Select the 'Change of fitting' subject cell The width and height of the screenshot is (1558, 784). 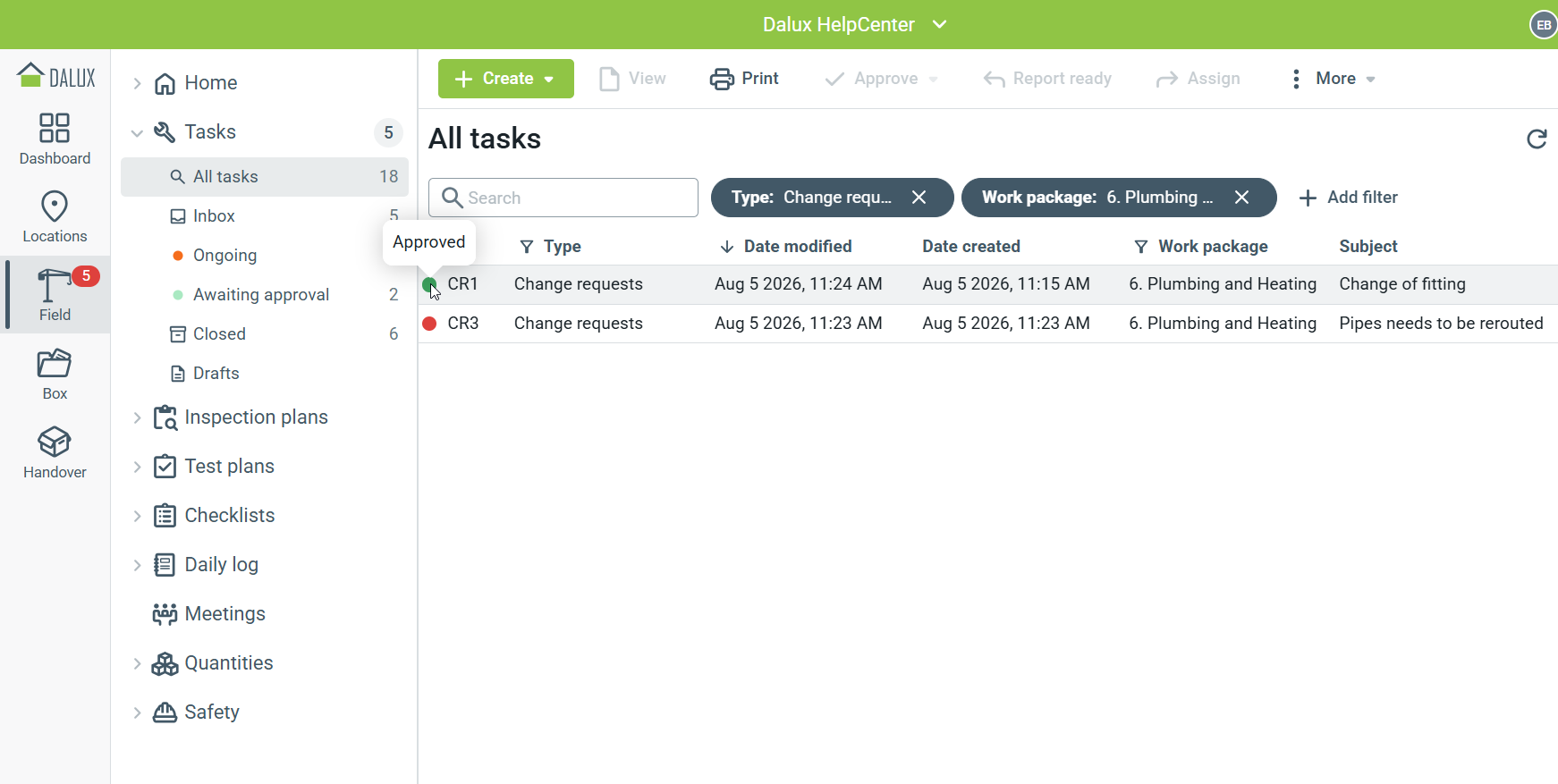[1402, 284]
